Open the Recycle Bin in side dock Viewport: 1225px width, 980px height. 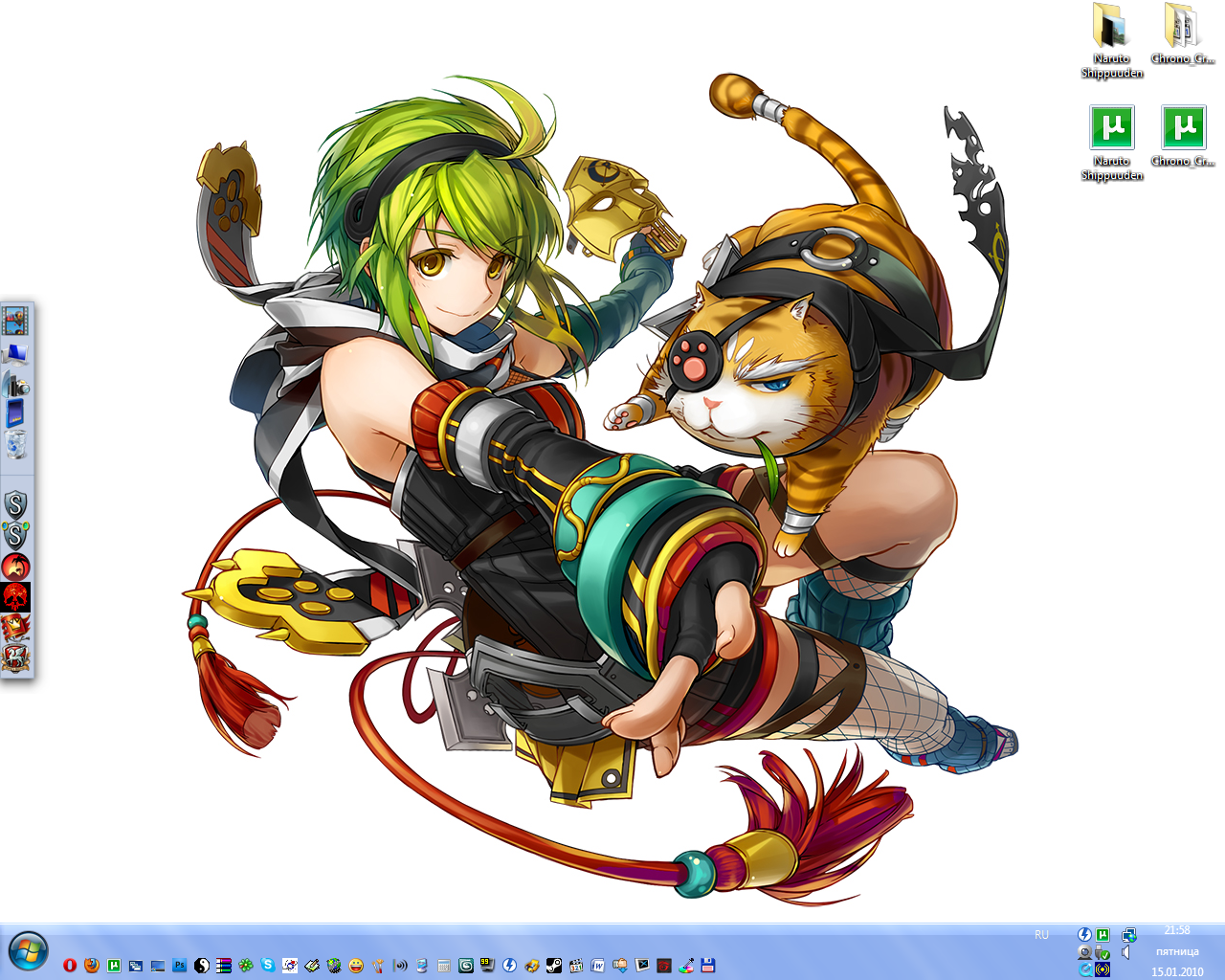point(15,443)
